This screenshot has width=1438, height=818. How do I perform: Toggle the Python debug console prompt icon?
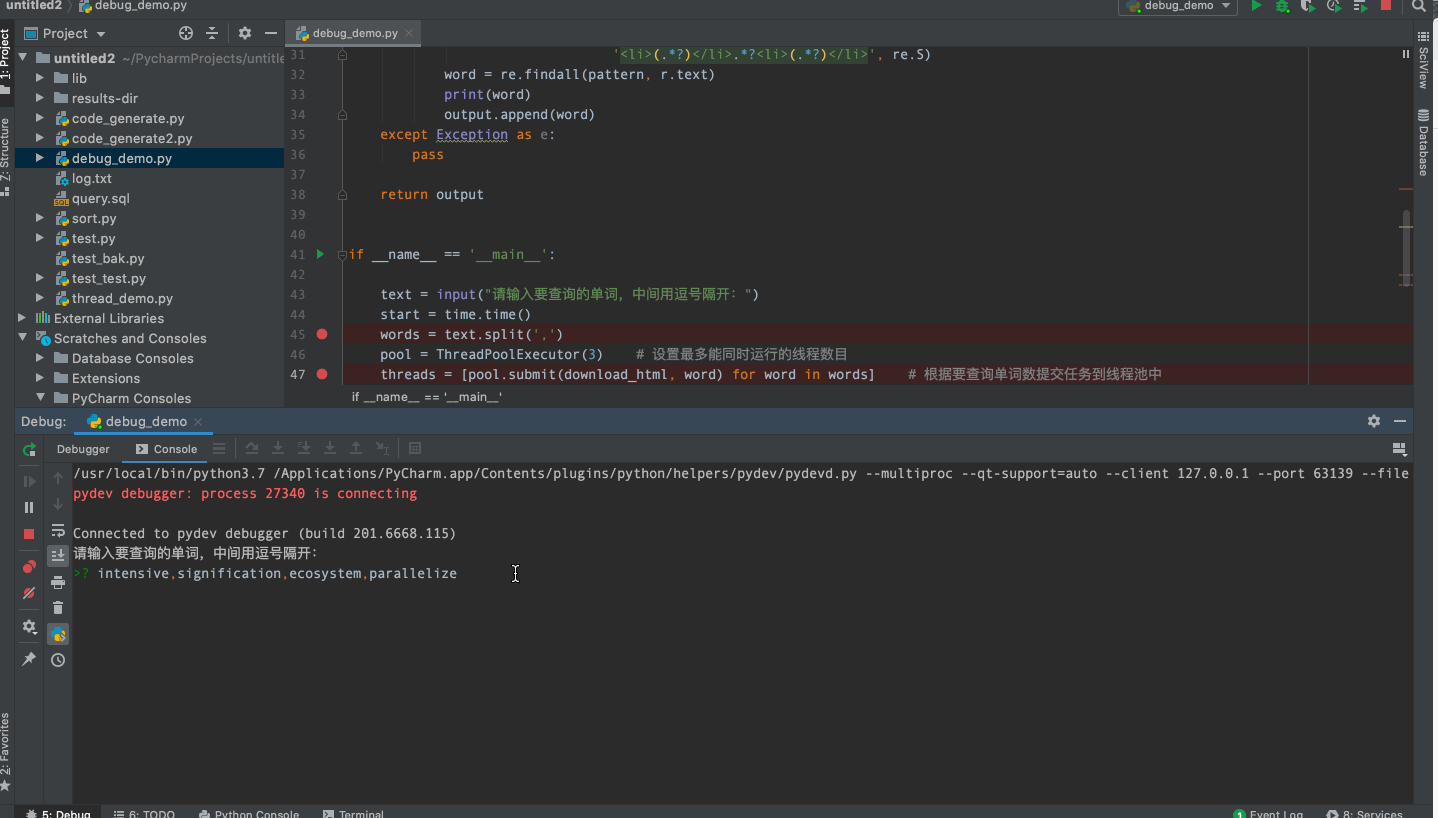click(58, 634)
